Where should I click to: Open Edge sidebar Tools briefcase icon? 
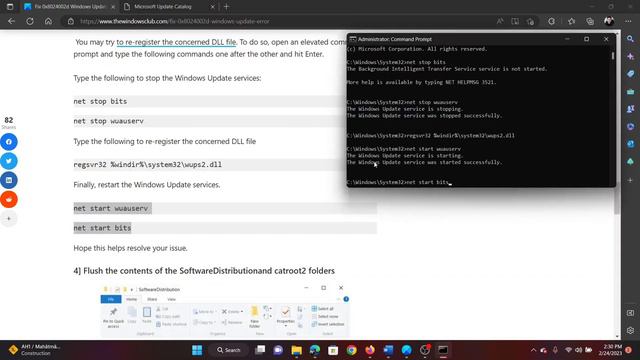click(x=630, y=91)
